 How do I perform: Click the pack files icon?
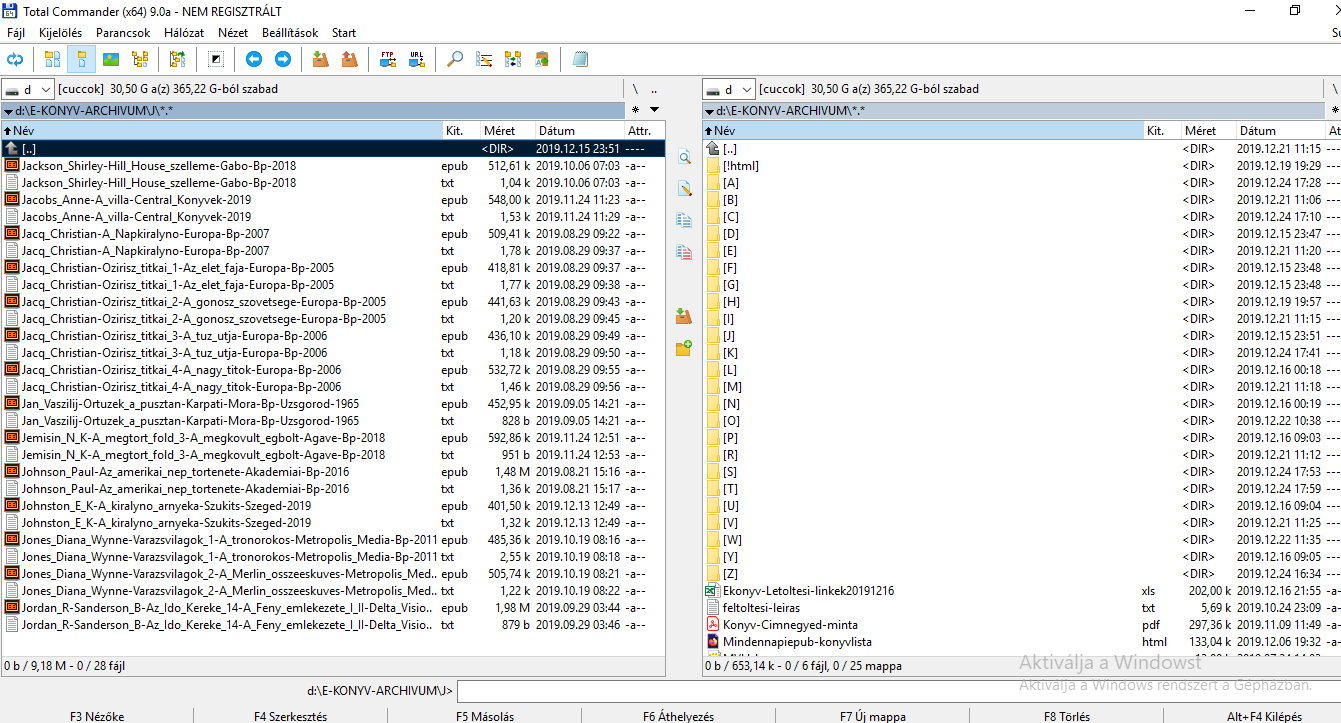pyautogui.click(x=320, y=59)
